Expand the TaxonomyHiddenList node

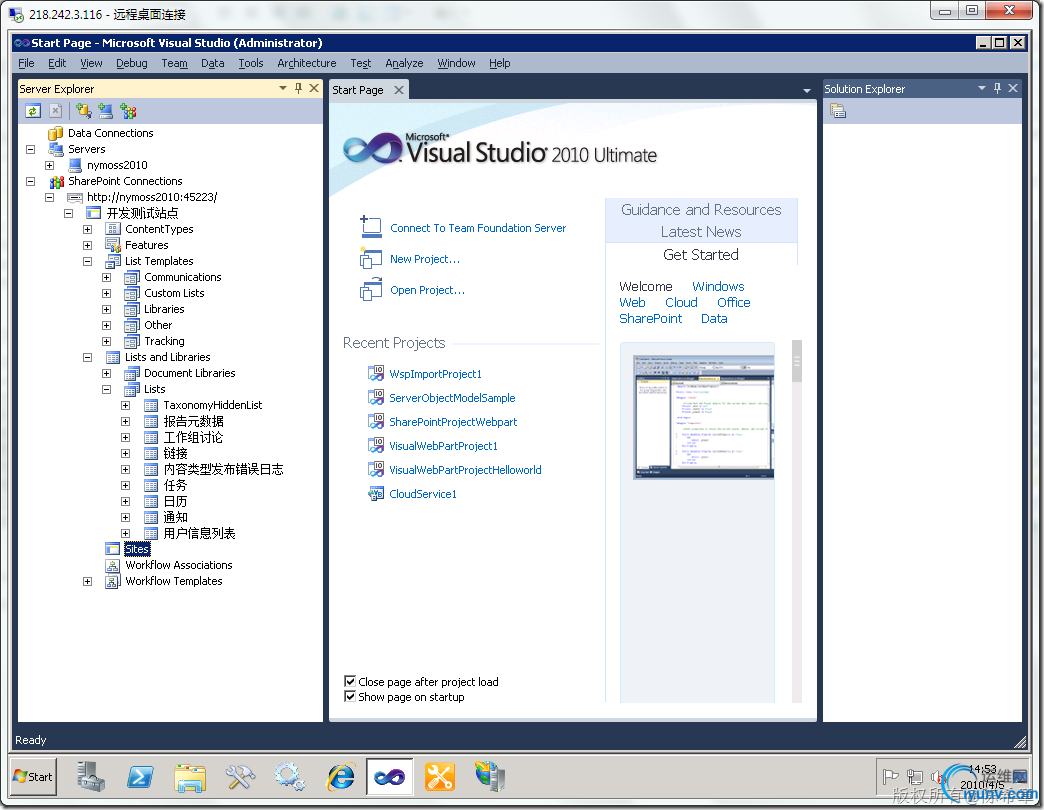(125, 405)
